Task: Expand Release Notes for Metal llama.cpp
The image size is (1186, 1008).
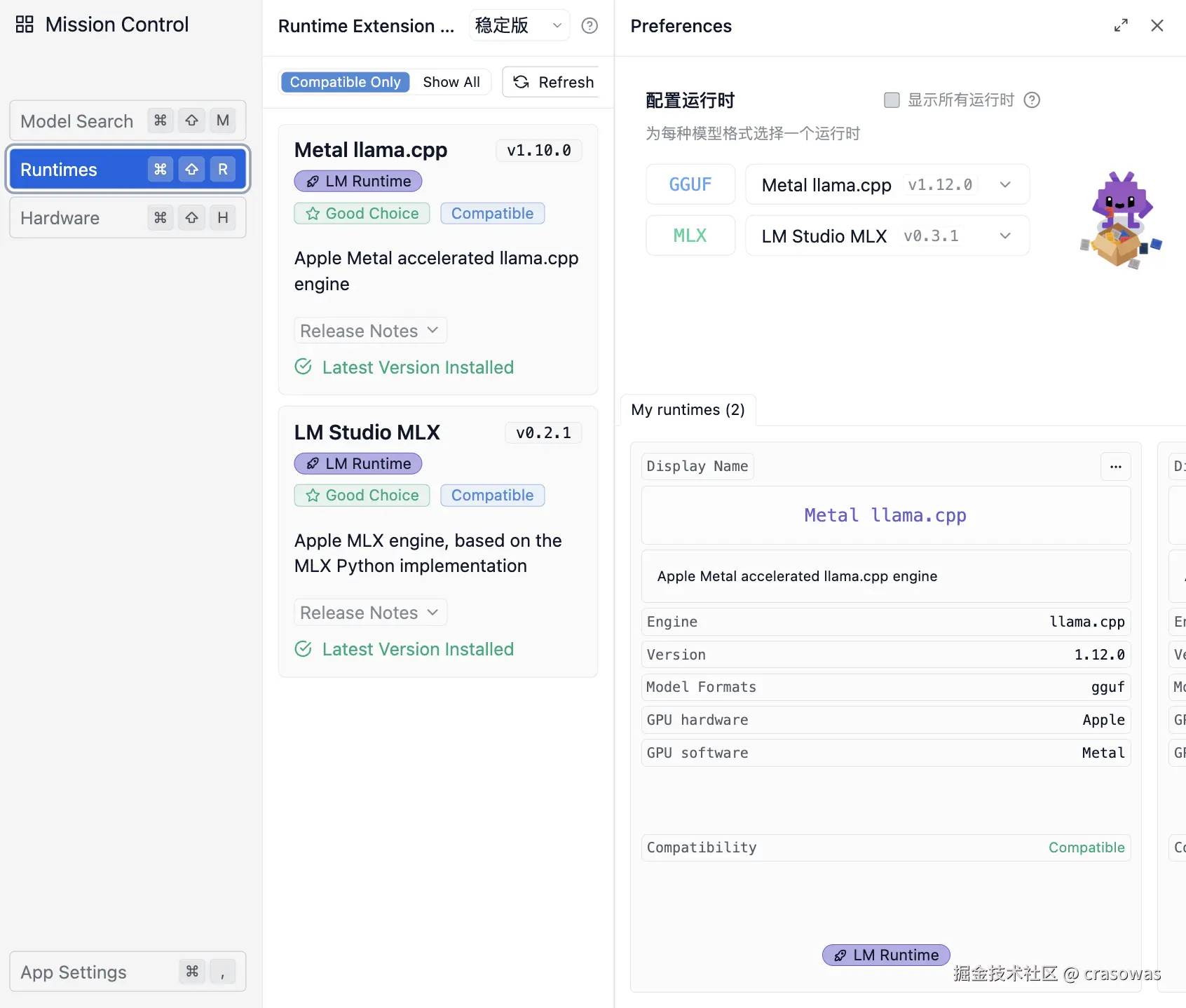Action: coord(369,331)
